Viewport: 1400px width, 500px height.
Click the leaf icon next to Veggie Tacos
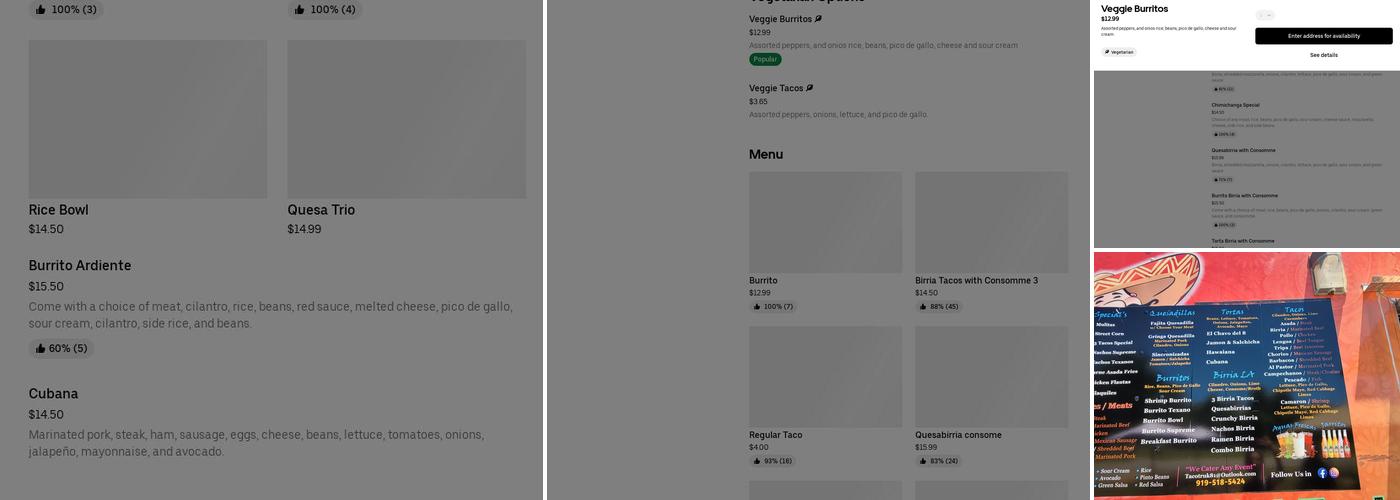[809, 88]
